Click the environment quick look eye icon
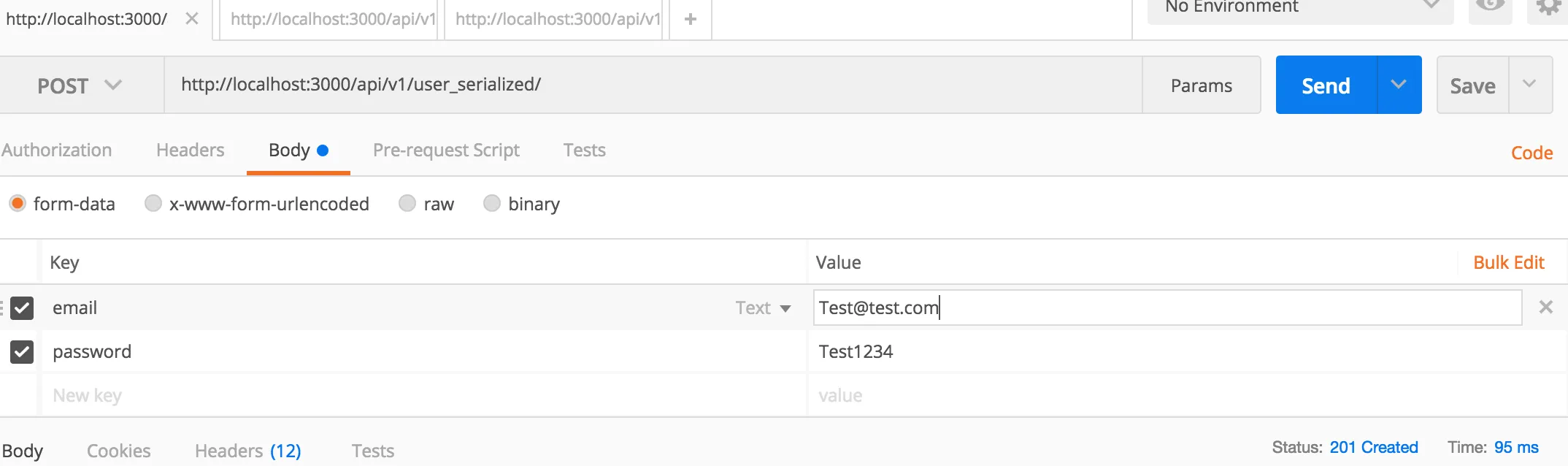 point(1490,7)
